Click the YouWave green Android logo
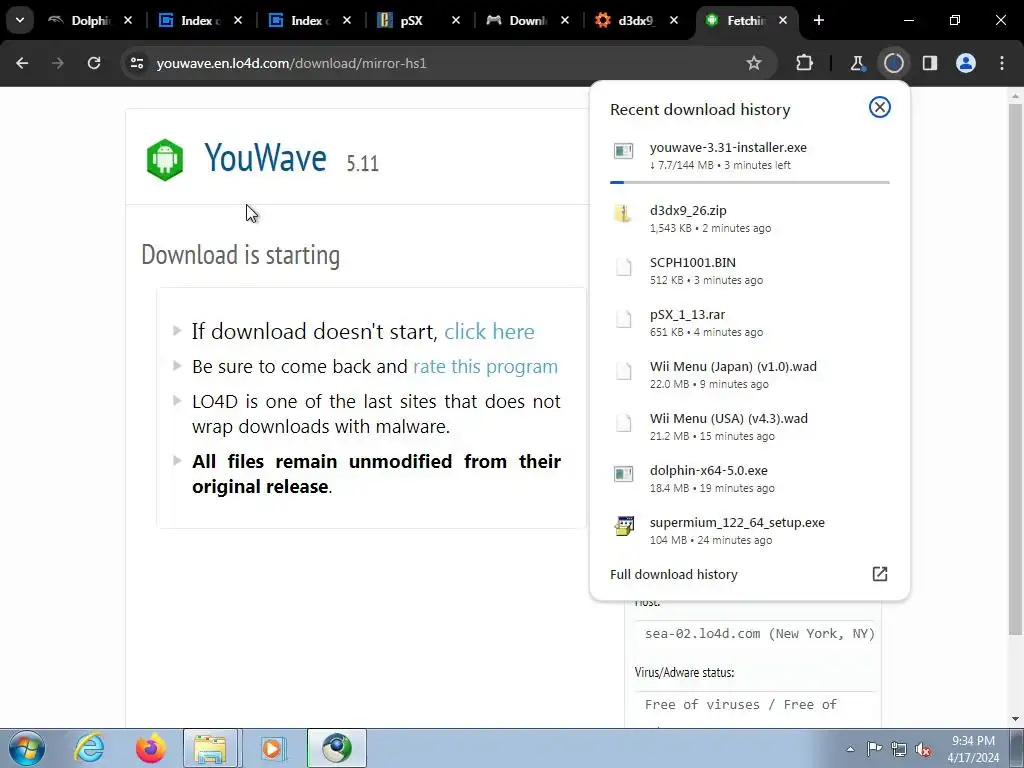 point(165,159)
